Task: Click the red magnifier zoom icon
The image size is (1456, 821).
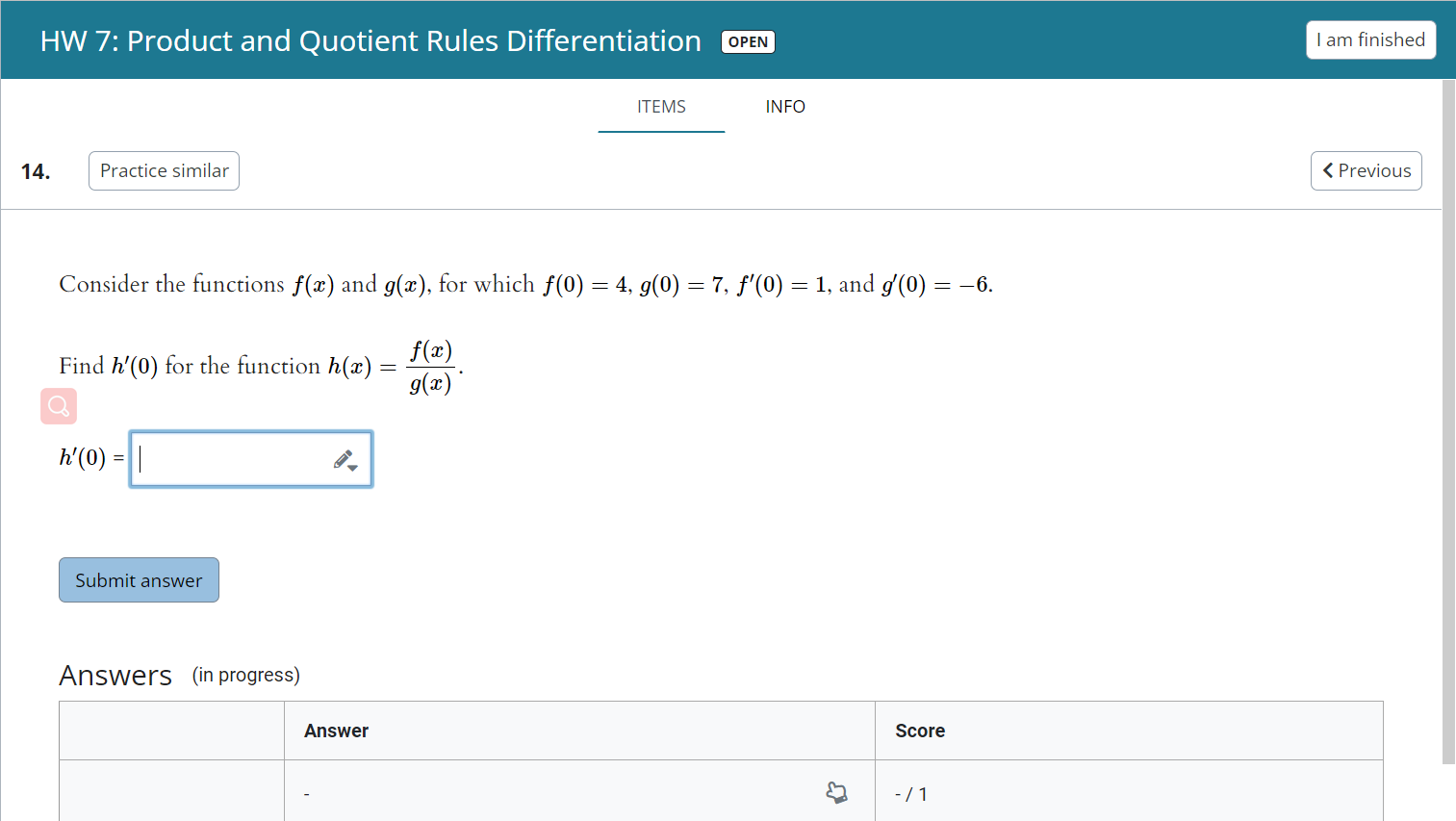Action: click(58, 405)
